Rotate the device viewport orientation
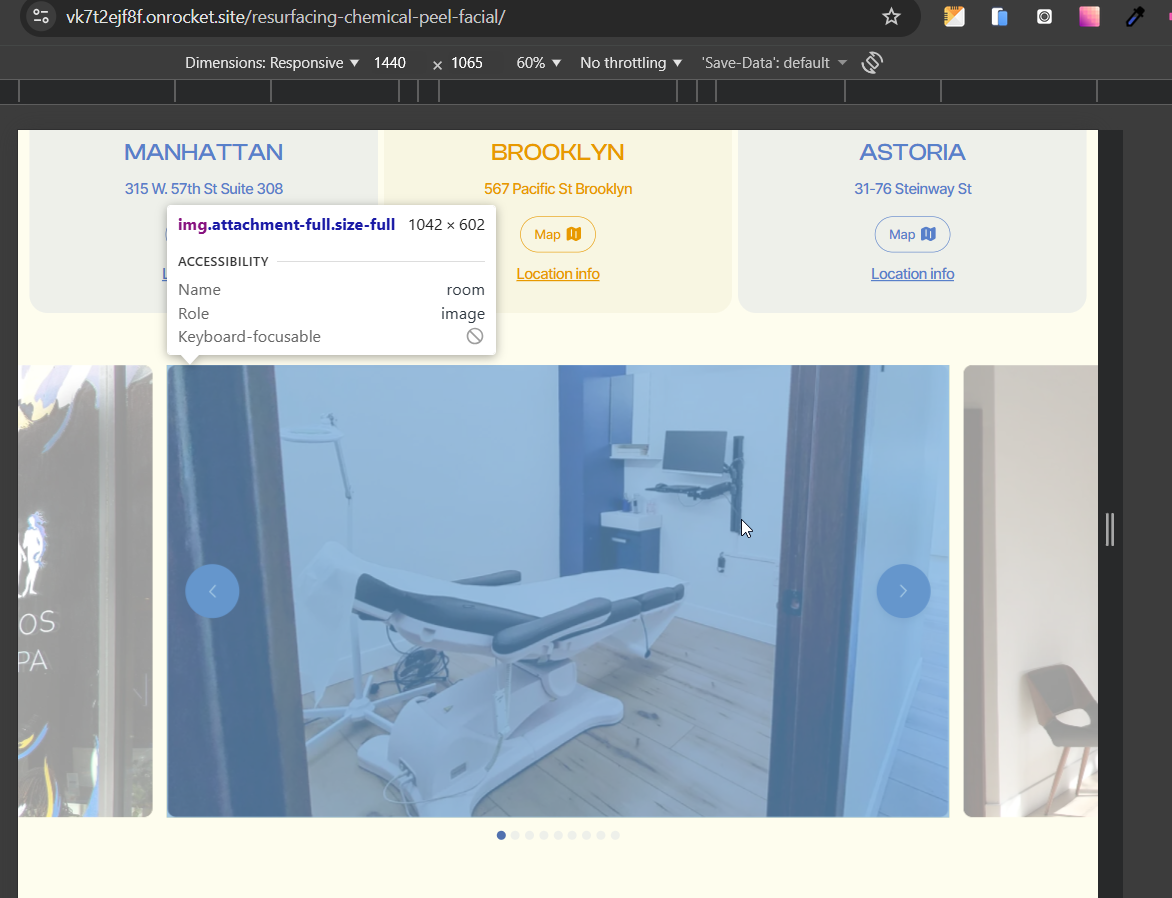This screenshot has width=1172, height=898. coord(872,63)
